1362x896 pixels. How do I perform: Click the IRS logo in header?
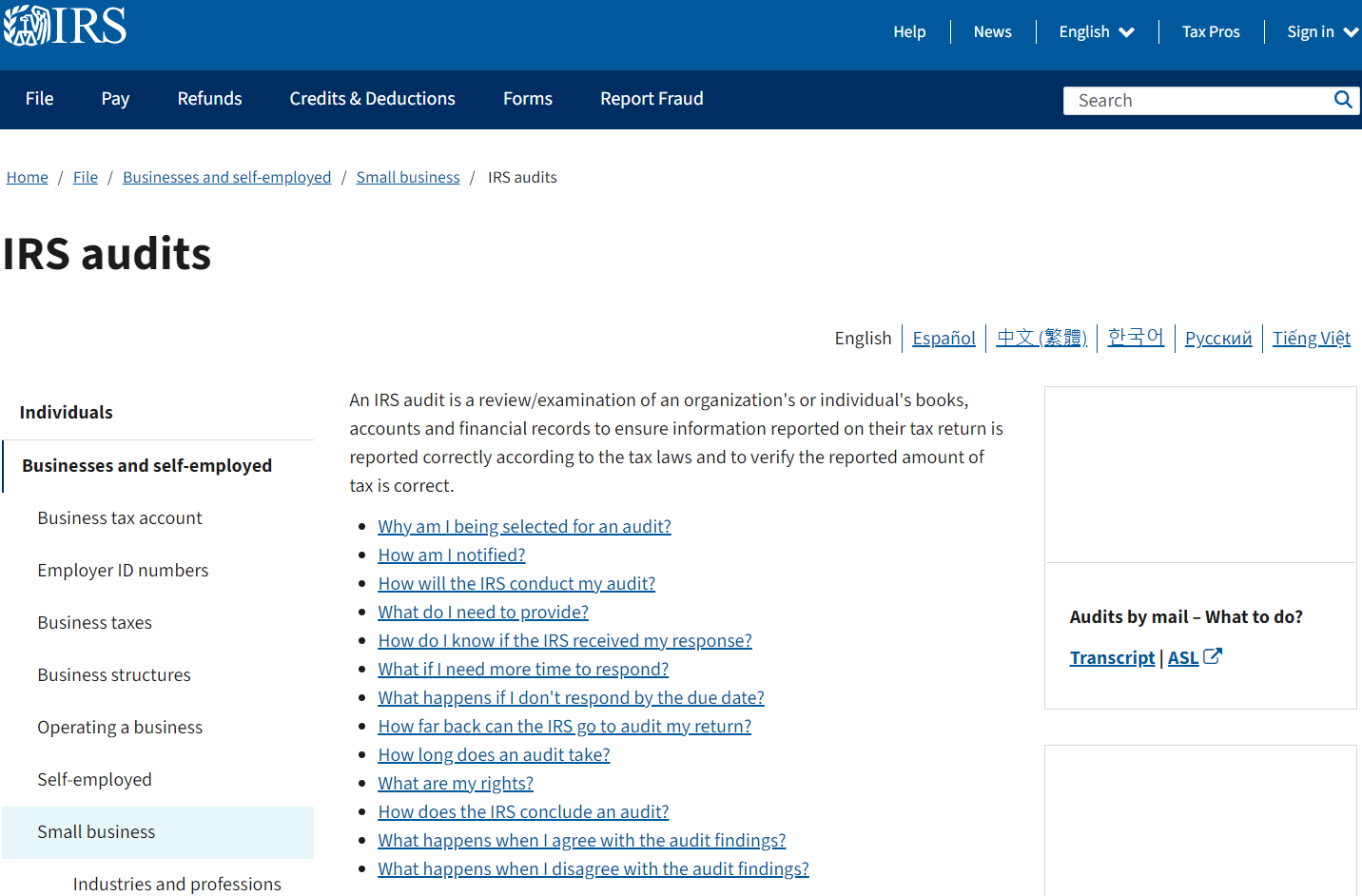(x=65, y=26)
